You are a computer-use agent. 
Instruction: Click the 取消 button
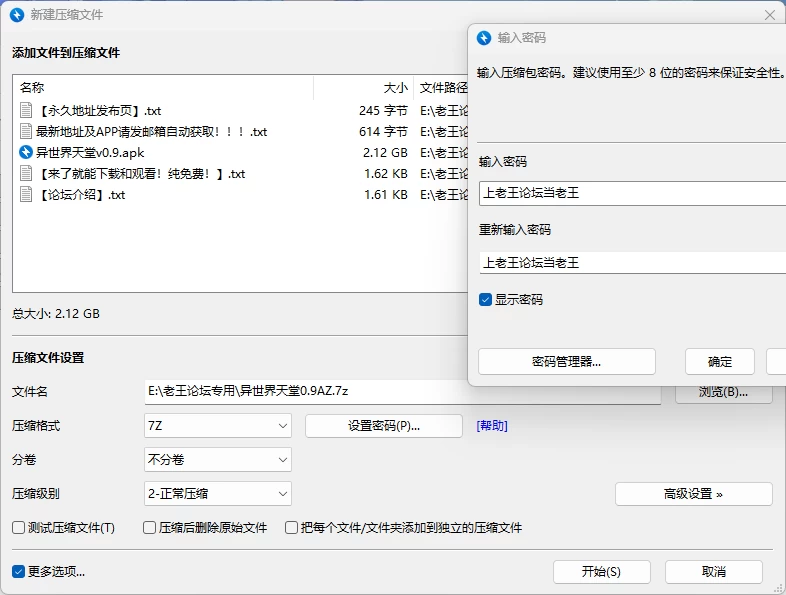[714, 572]
